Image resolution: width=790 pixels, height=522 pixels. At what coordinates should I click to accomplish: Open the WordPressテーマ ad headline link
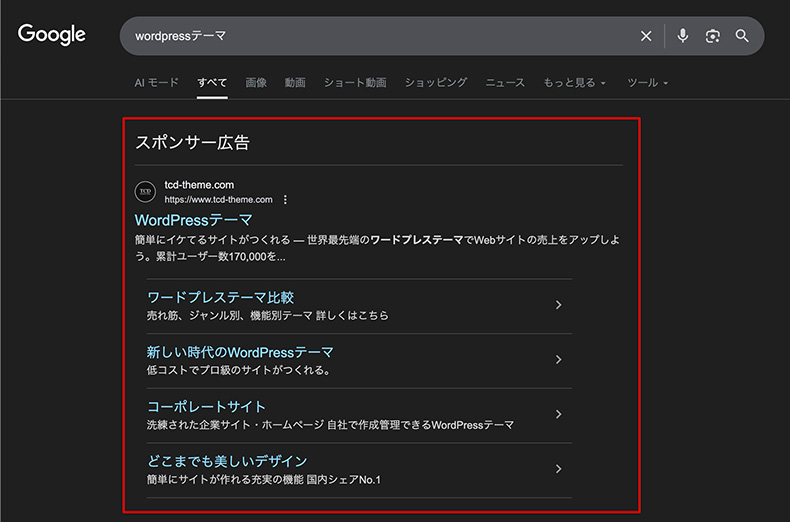pyautogui.click(x=193, y=220)
